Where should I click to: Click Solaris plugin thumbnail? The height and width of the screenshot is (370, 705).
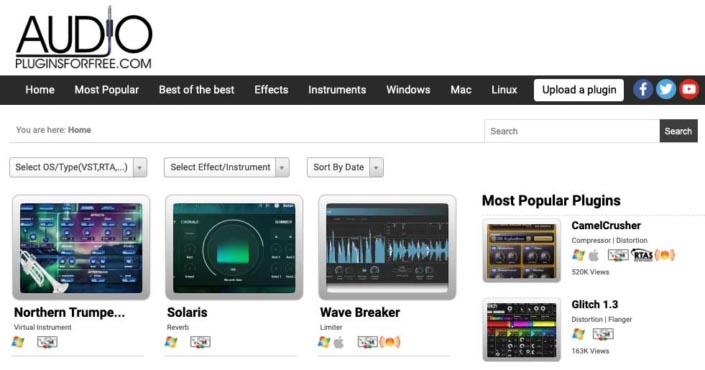(x=234, y=247)
